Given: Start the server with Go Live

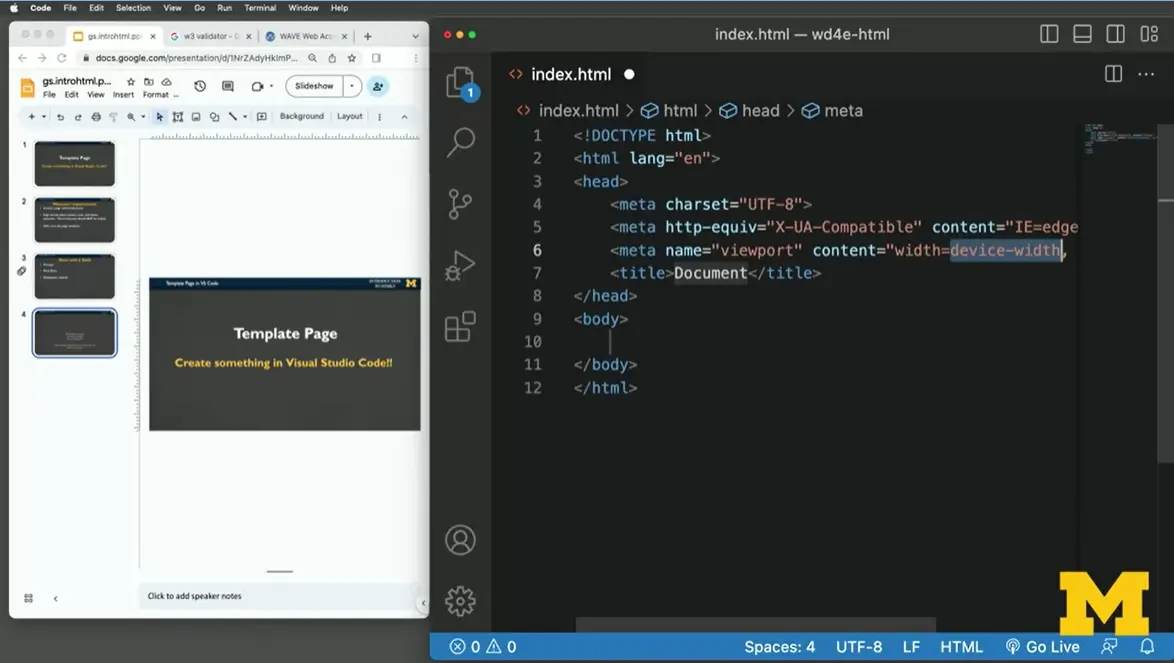Looking at the screenshot, I should pyautogui.click(x=1042, y=646).
